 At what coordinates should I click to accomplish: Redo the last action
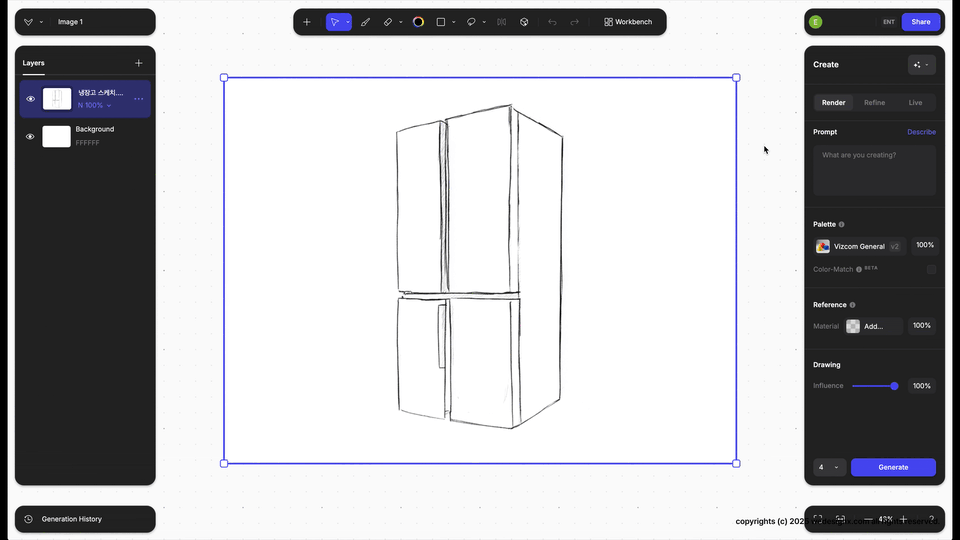click(574, 22)
